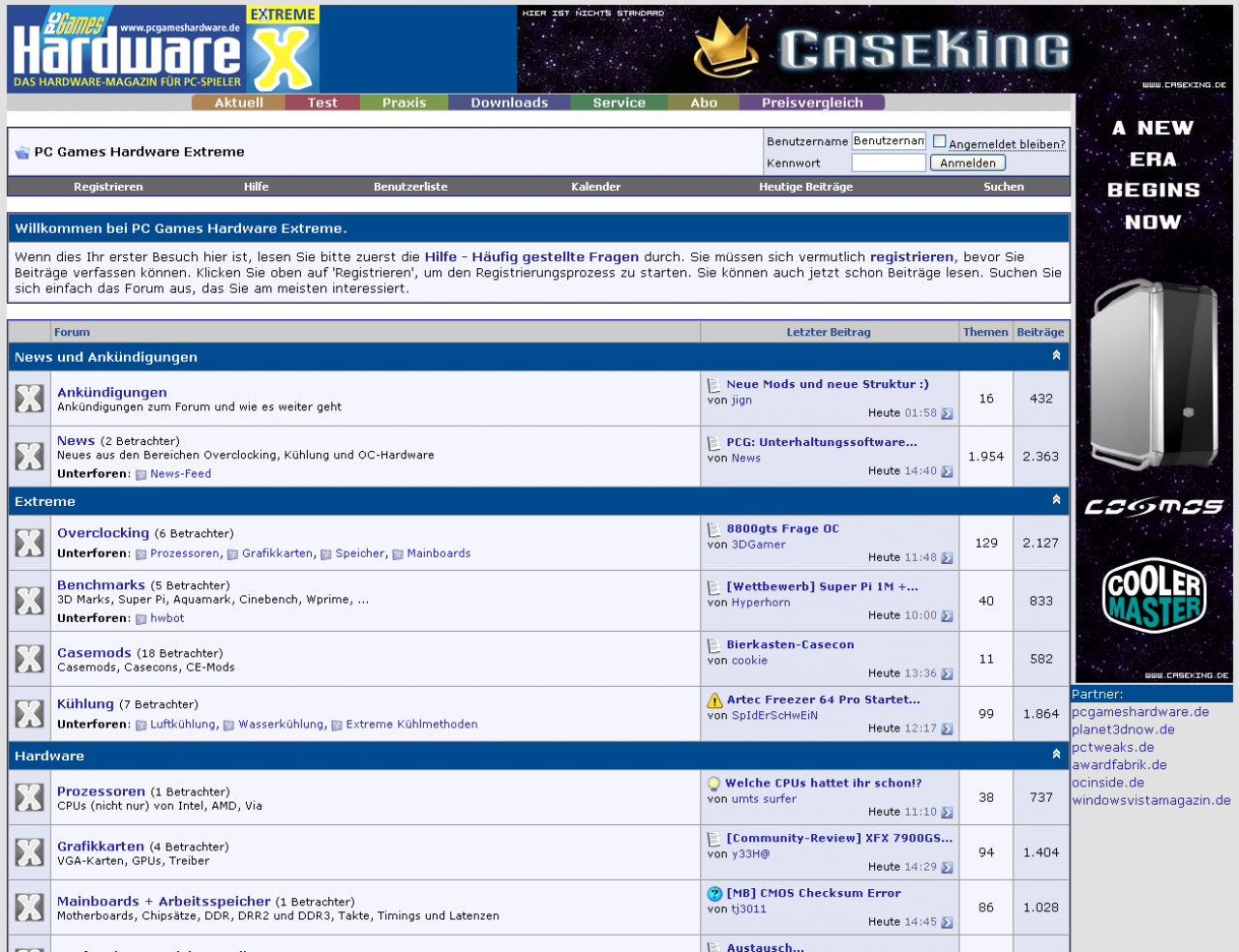Screen dimensions: 1239x952
Task: Click forum status icon beside Kühlung
Action: pyautogui.click(x=29, y=714)
